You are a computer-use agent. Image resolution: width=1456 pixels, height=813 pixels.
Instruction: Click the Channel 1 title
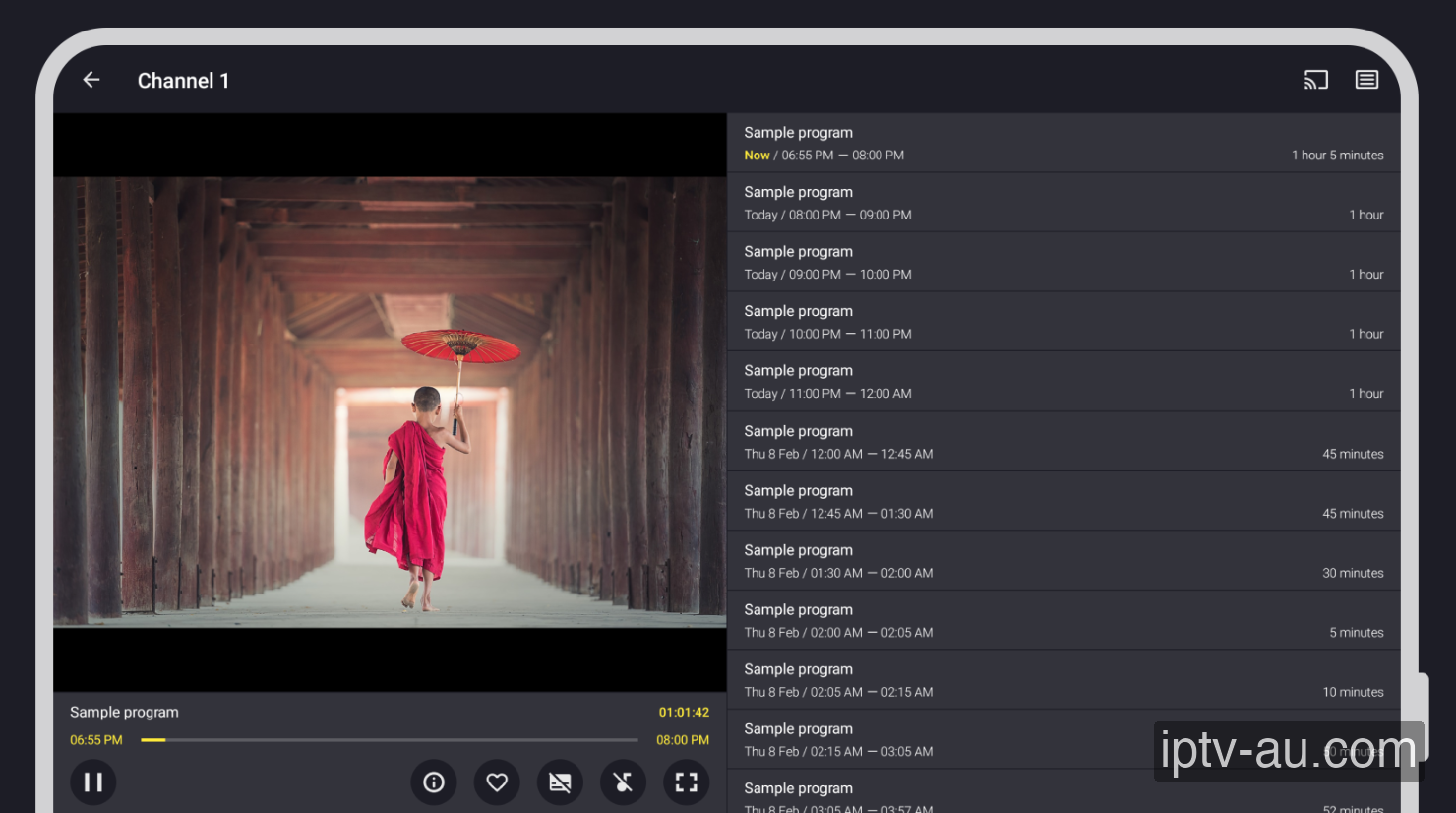pos(183,81)
